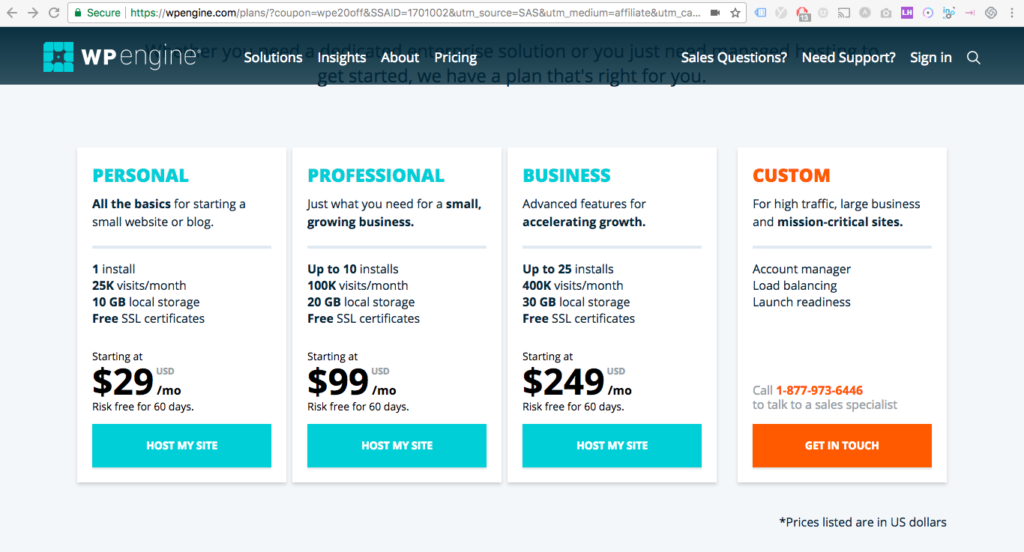Screen dimensions: 1024x552
Task: Click '*Prices listed are in US dollars' note
Action: click(x=863, y=522)
